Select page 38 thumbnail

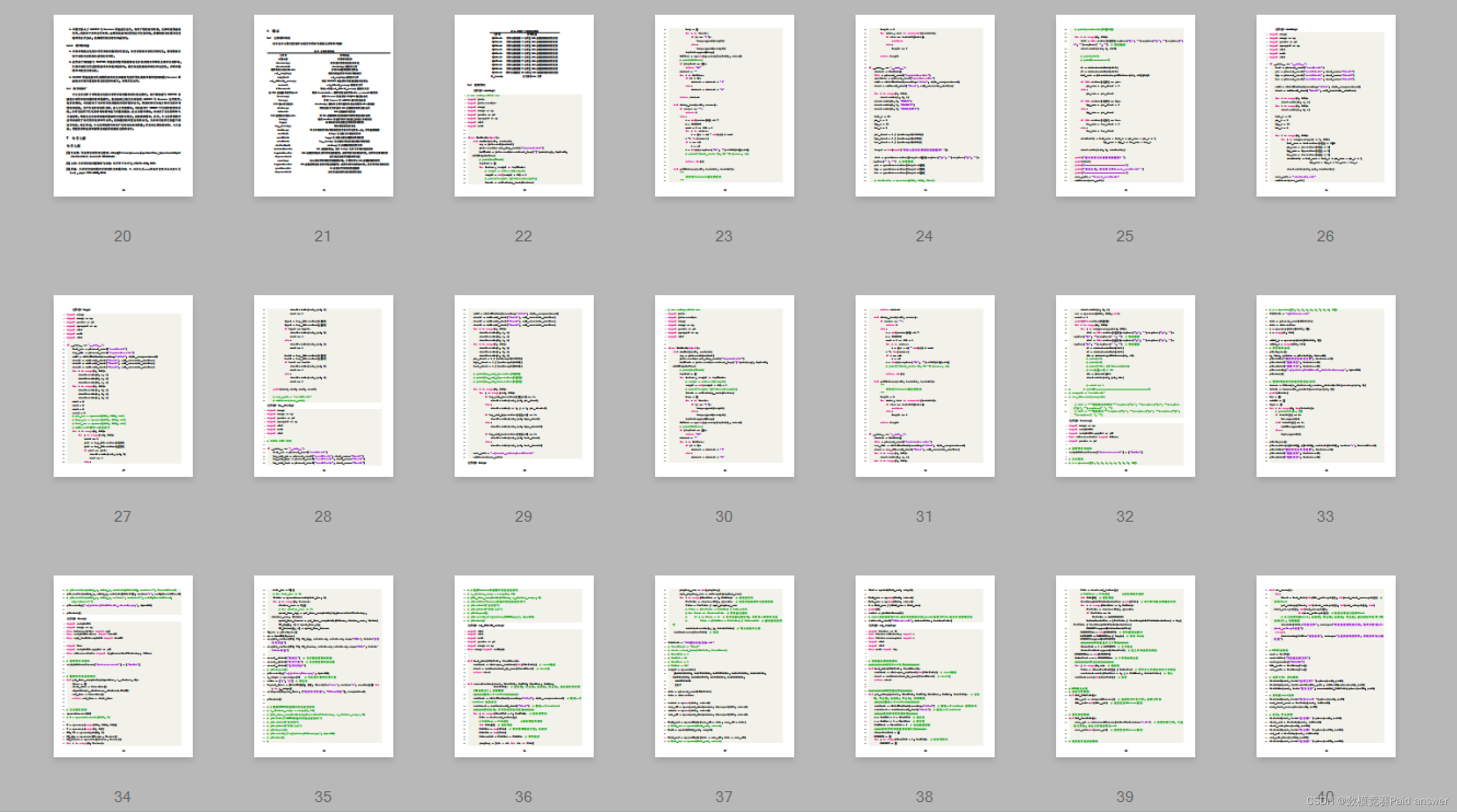(924, 666)
